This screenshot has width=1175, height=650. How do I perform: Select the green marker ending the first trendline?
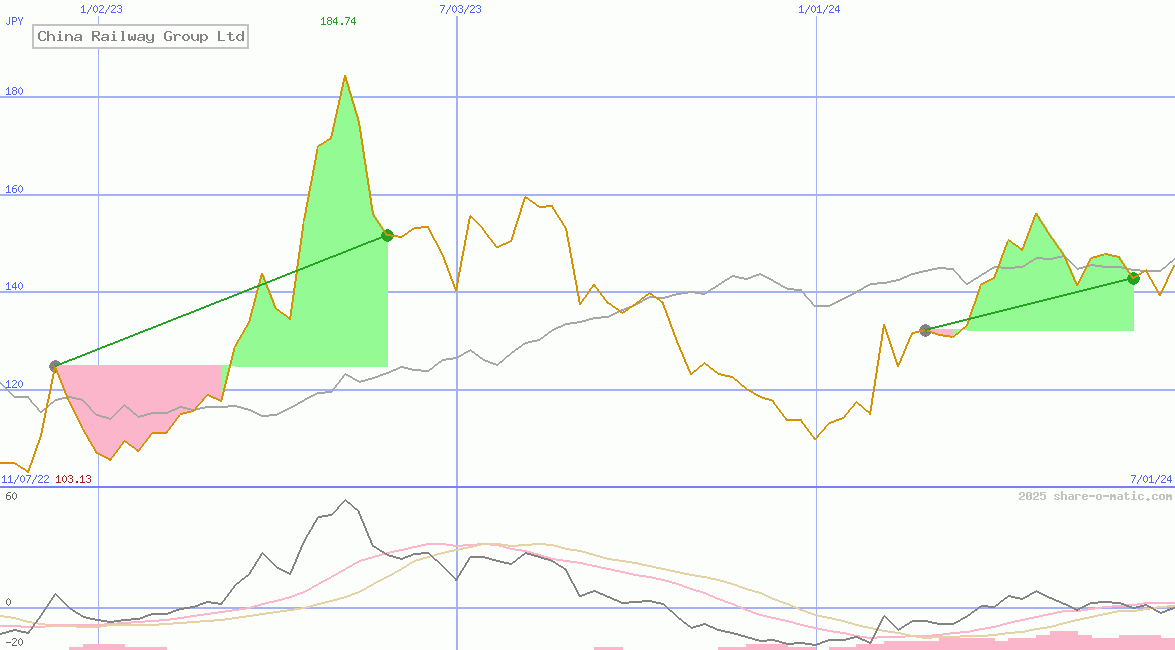coord(386,235)
